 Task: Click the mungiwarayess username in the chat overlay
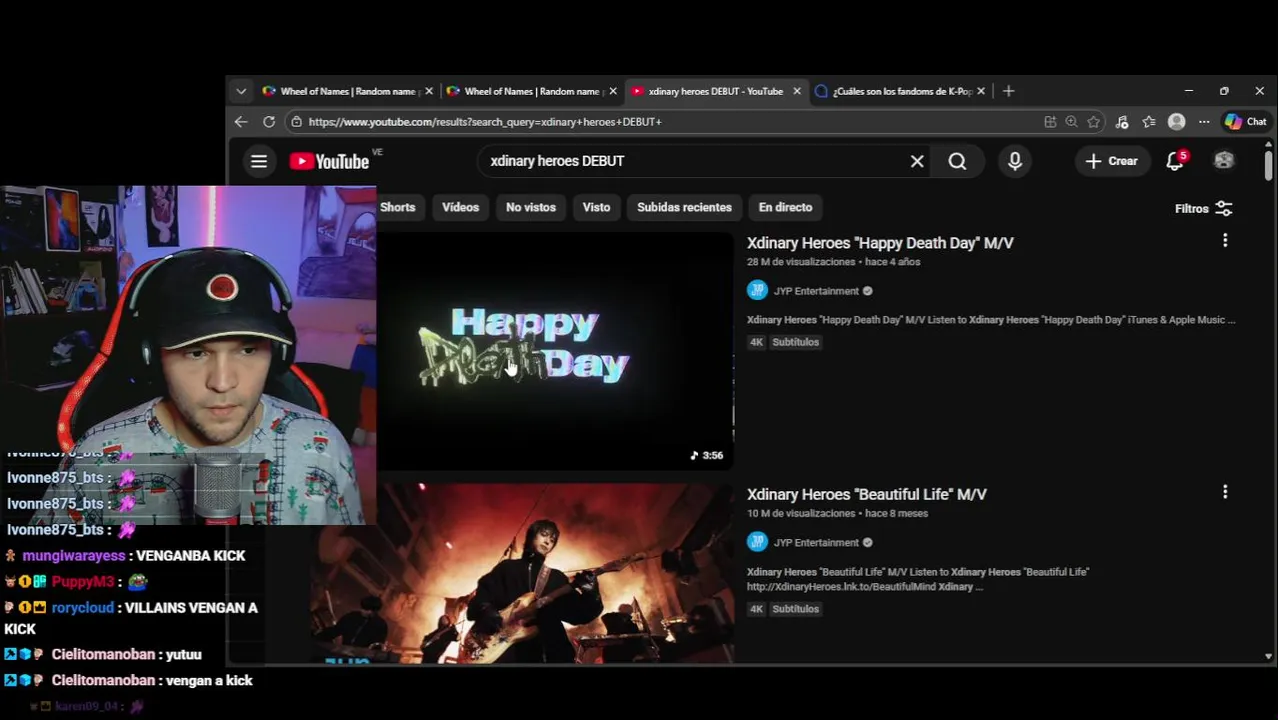point(74,556)
